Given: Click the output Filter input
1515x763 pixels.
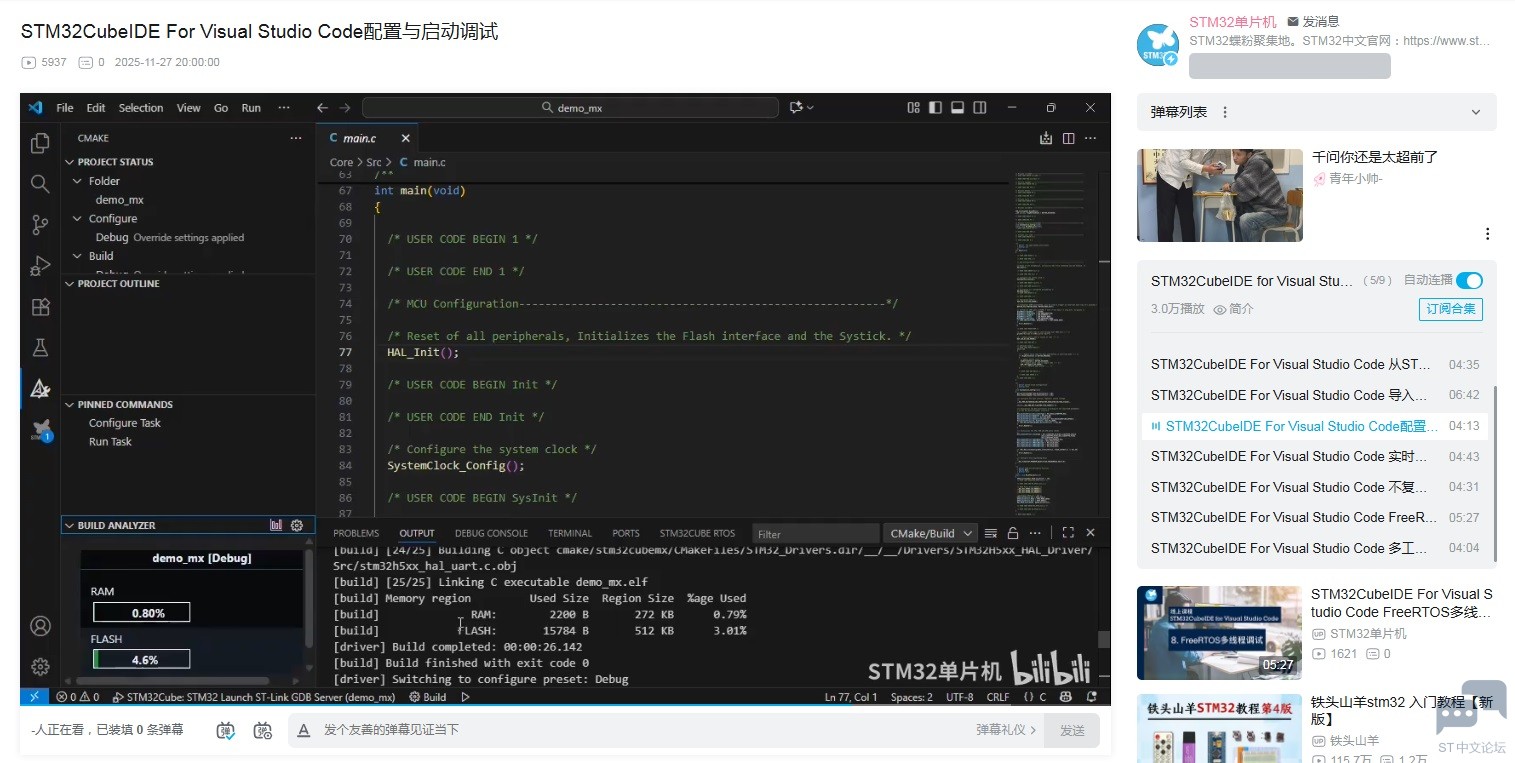Looking at the screenshot, I should click(816, 533).
